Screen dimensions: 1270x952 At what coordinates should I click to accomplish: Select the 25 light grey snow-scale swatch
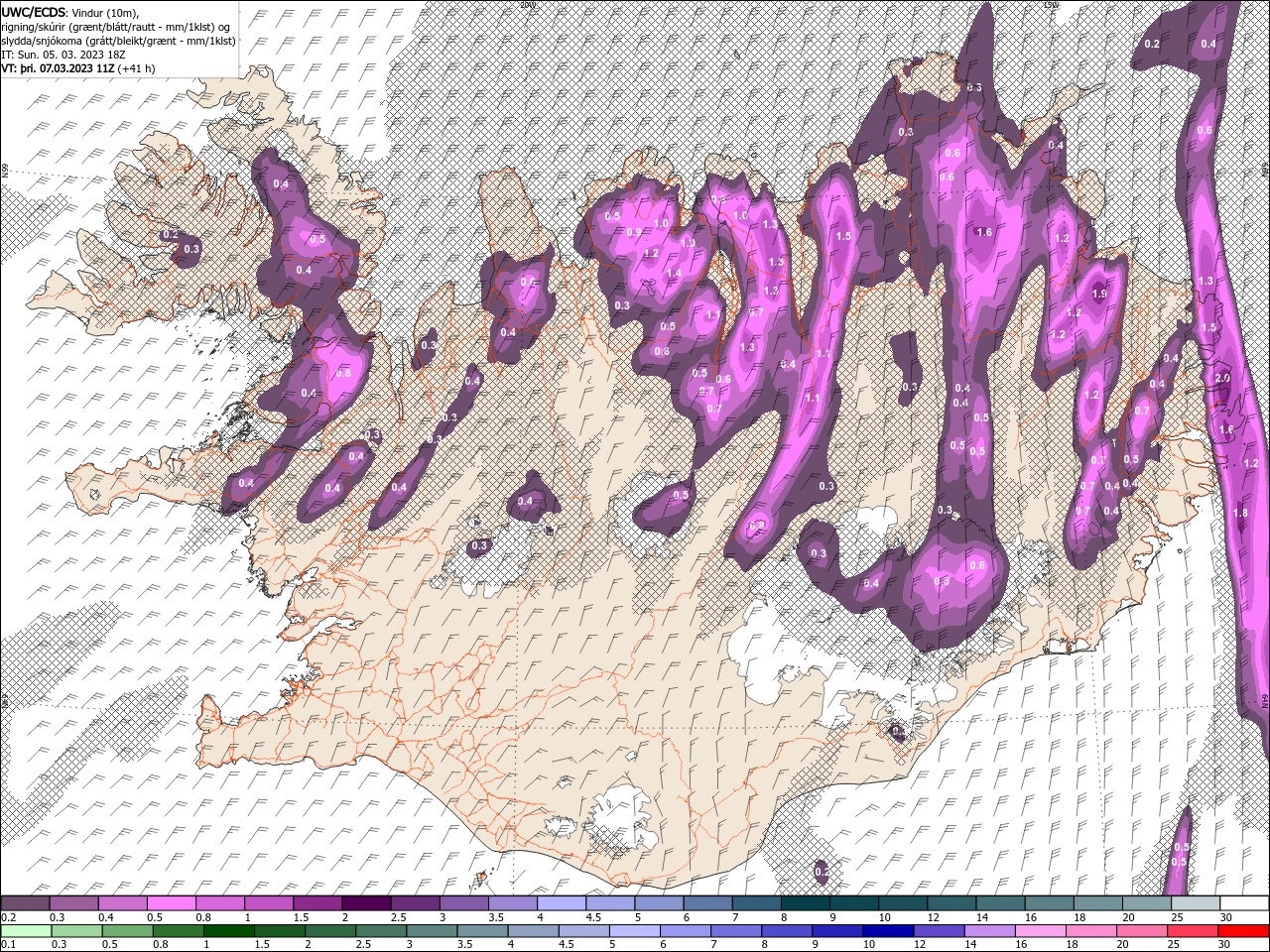coord(1194,902)
